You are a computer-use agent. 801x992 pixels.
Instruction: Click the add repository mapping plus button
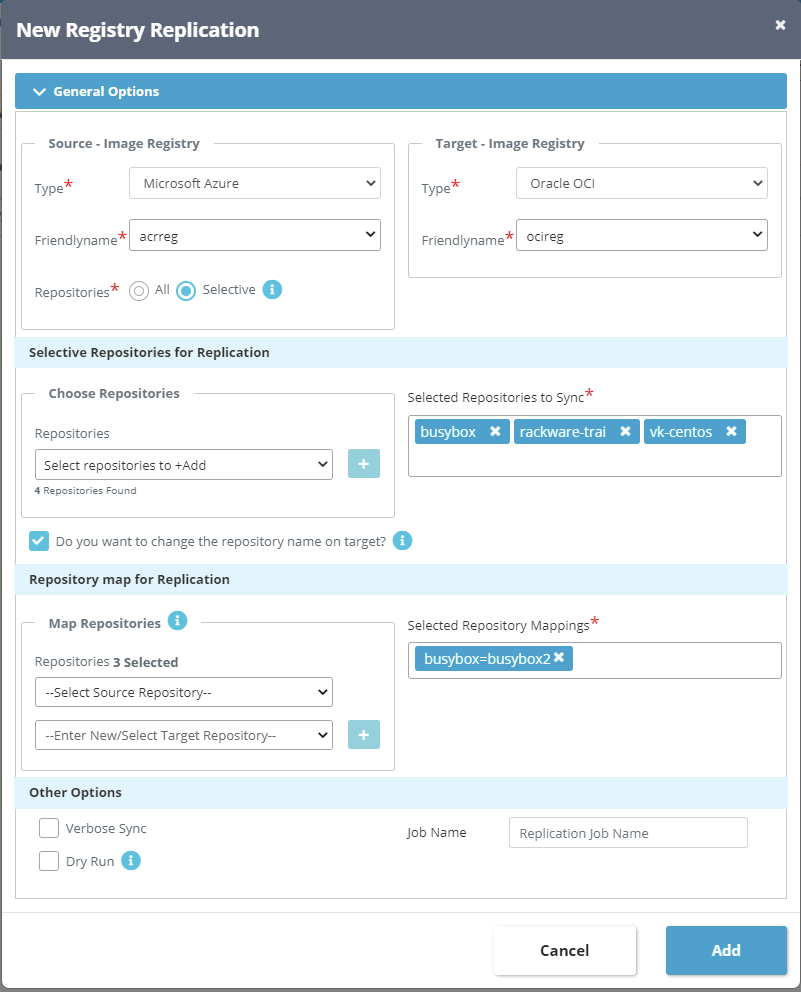(363, 734)
